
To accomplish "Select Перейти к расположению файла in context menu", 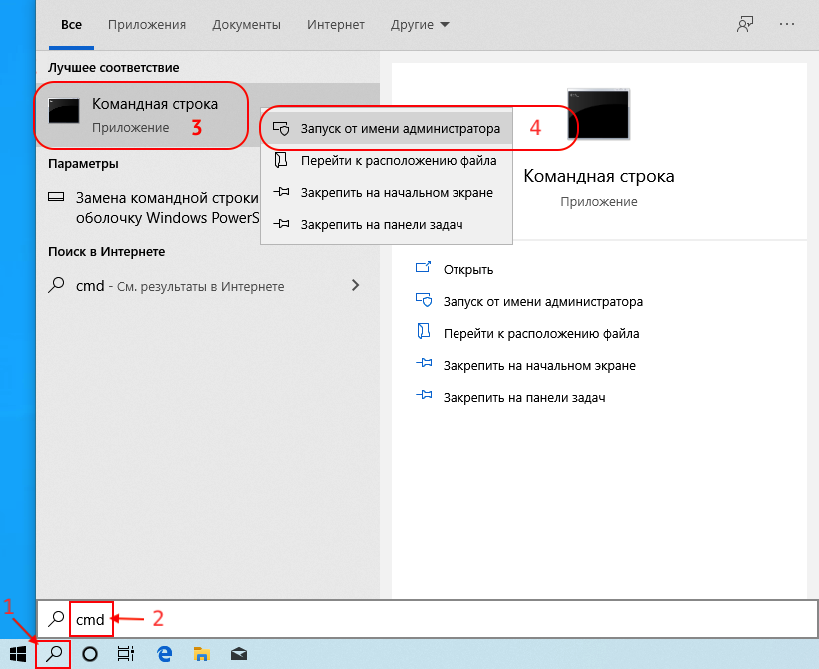I will tap(397, 160).
